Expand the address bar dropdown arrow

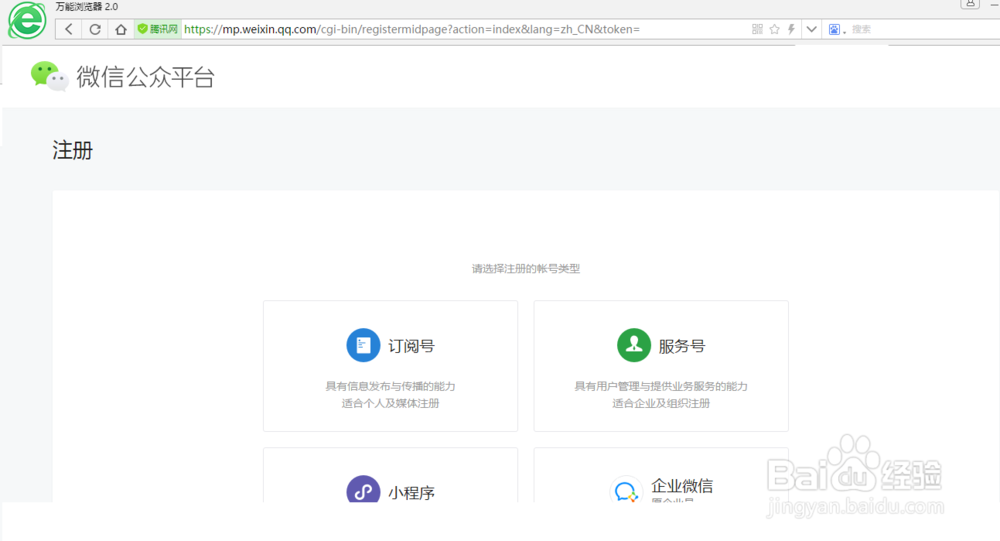811,29
